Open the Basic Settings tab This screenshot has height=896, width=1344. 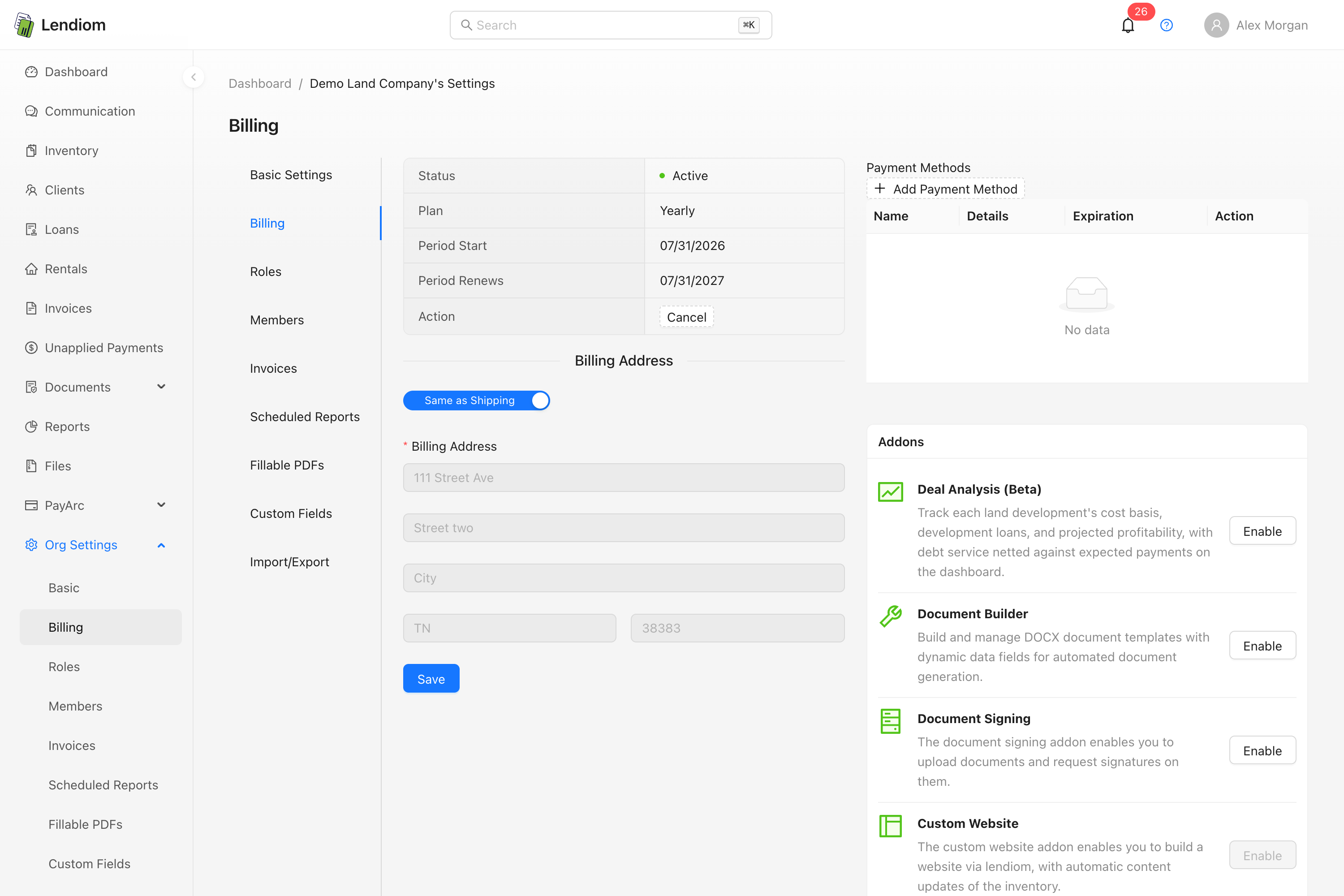291,175
